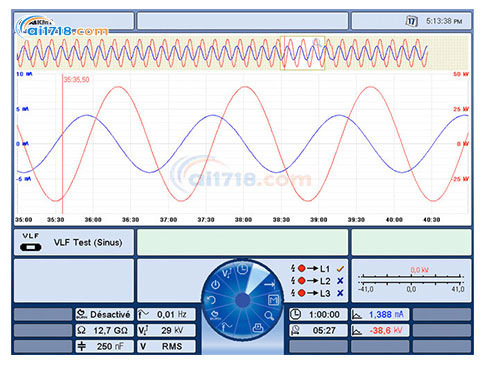Select the print/export icon on the wheel
This screenshot has width=485, height=365.
coord(257,328)
